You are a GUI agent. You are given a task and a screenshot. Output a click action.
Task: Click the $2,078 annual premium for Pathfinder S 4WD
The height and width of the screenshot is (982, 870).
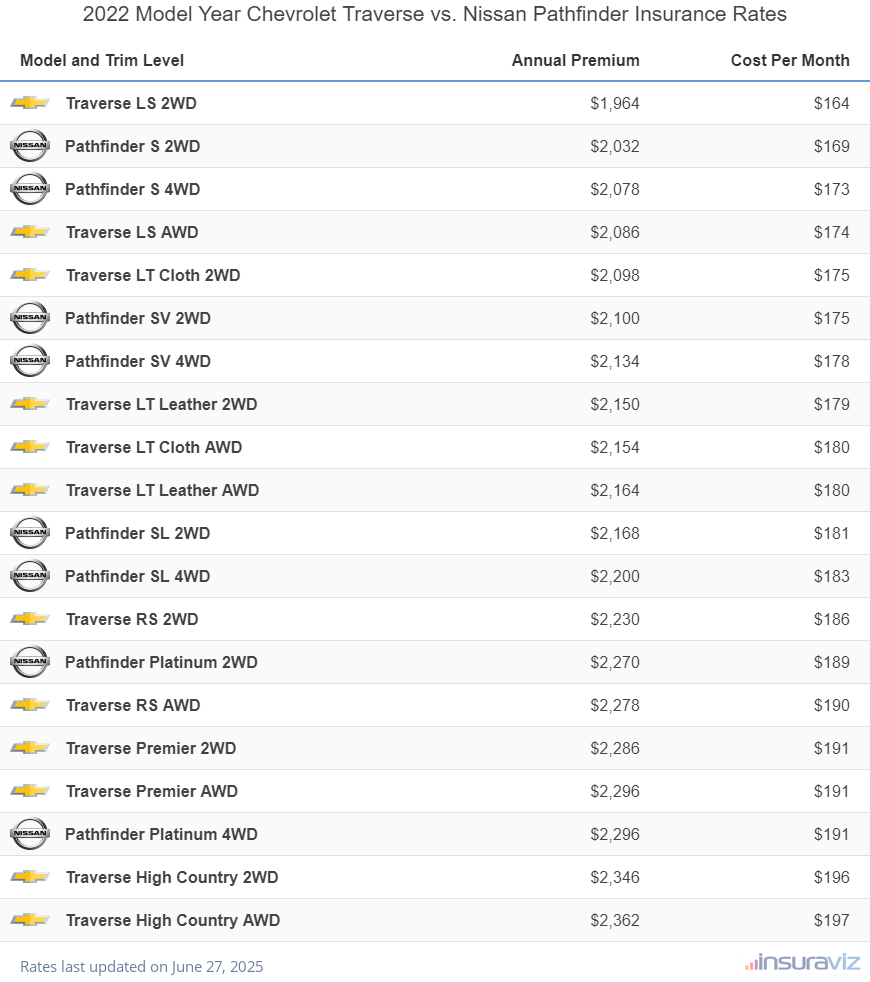click(615, 189)
